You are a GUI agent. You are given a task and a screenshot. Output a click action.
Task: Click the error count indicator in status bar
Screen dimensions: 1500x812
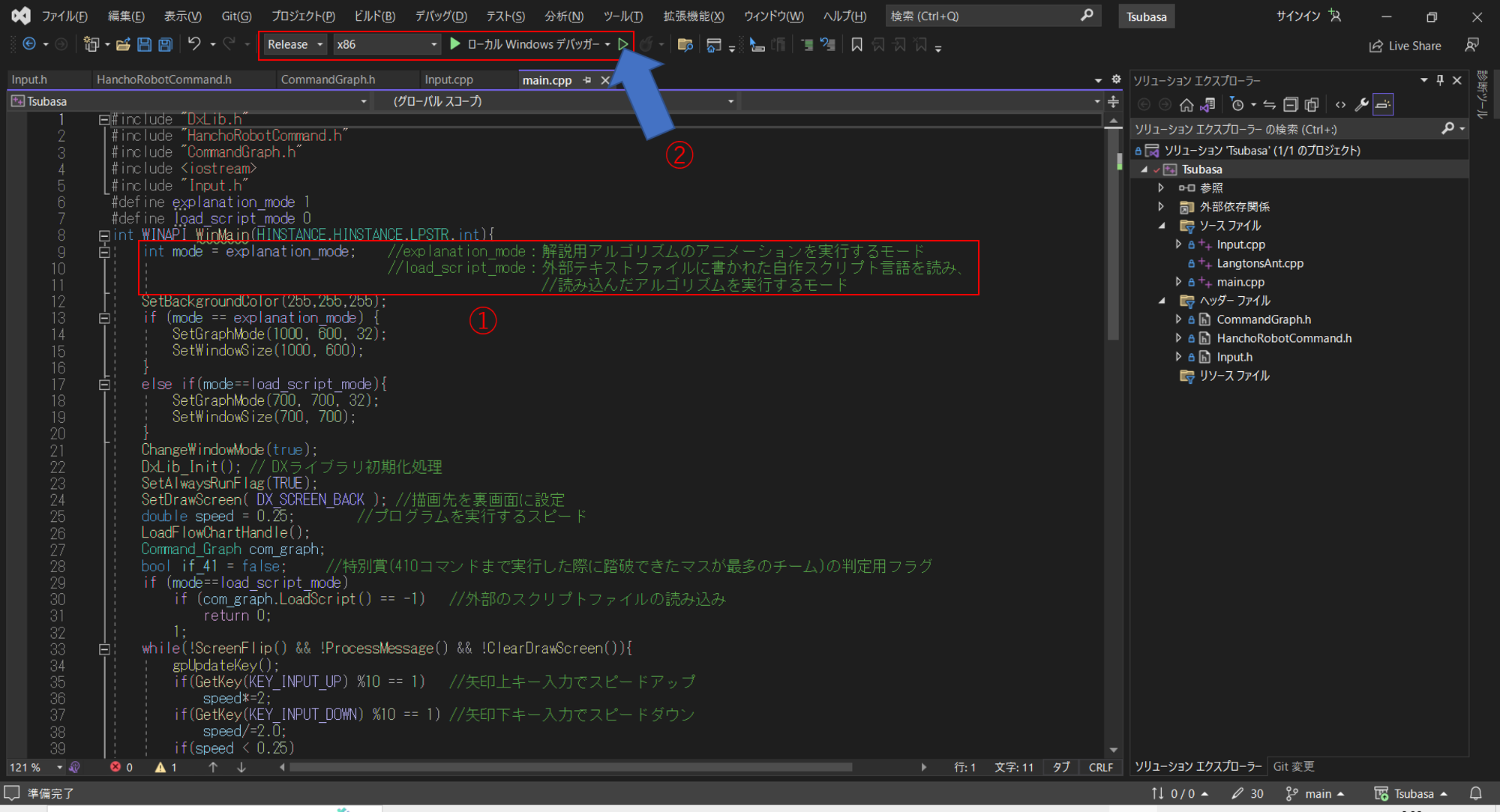[121, 766]
